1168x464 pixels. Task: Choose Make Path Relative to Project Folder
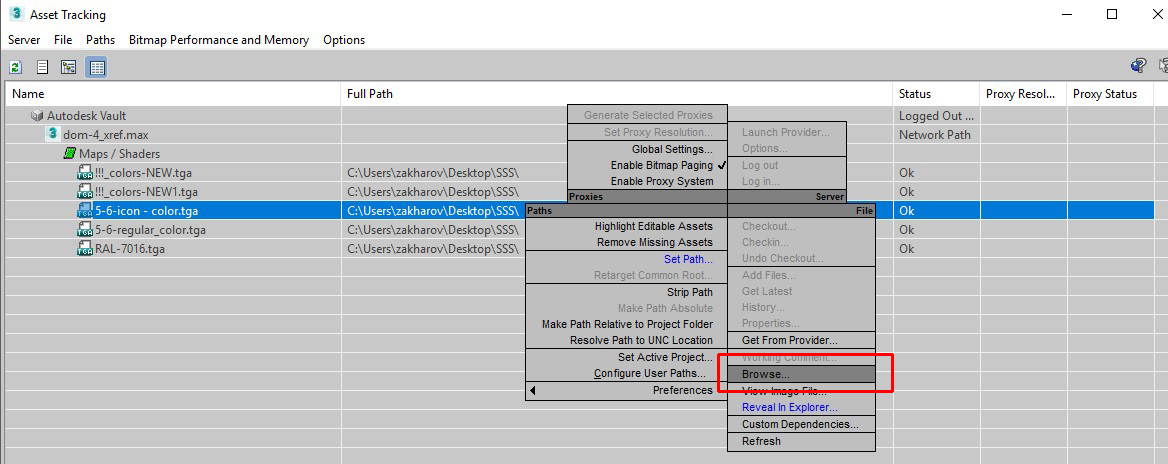point(627,324)
